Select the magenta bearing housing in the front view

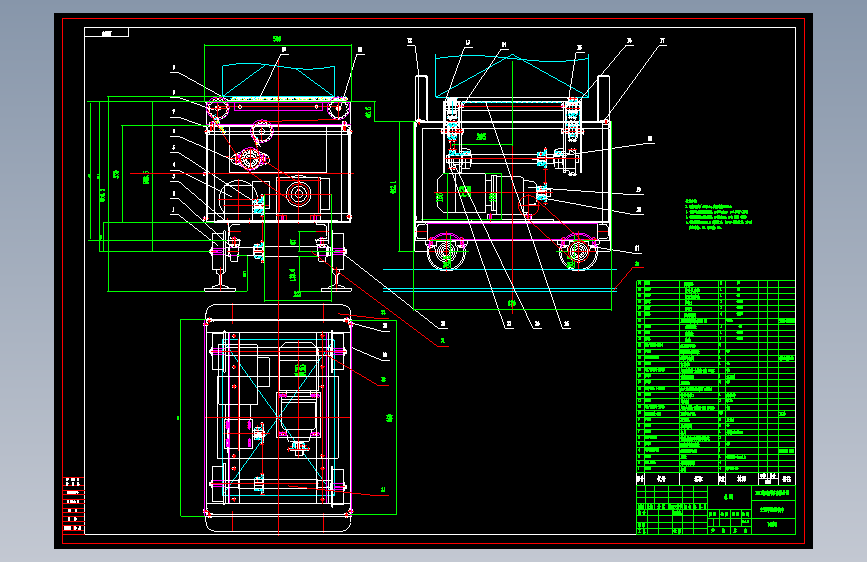coord(252,158)
